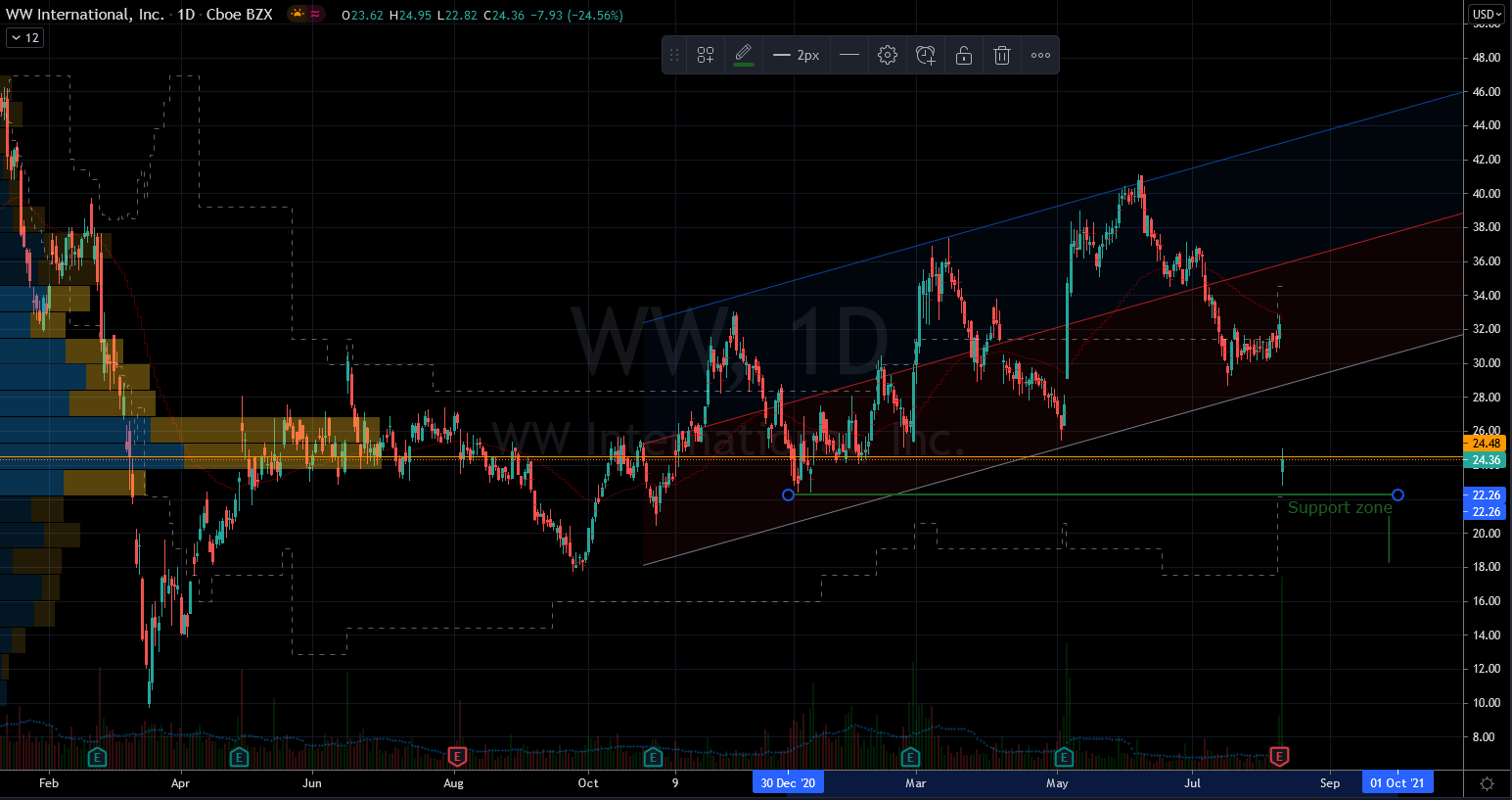Click the 'Support zone' text label
Image resolution: width=1512 pixels, height=800 pixels.
(1340, 507)
